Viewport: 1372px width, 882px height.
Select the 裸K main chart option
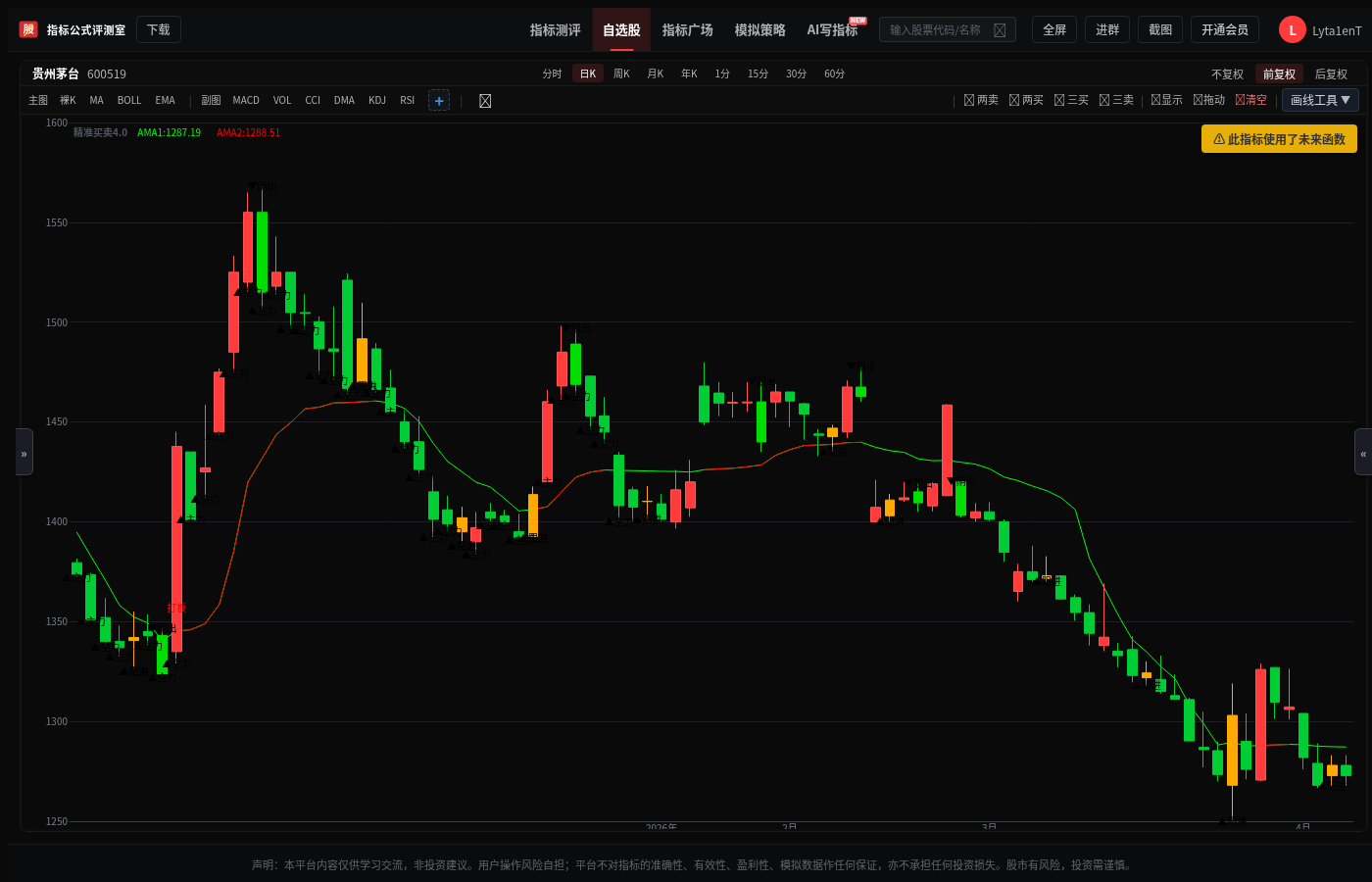tap(68, 101)
